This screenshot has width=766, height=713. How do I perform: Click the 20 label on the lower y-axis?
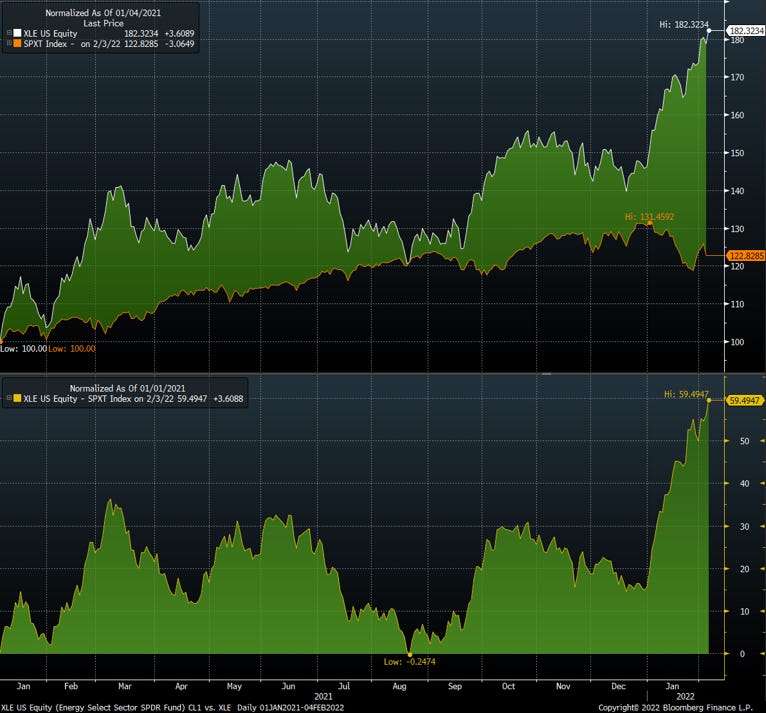pyautogui.click(x=744, y=569)
